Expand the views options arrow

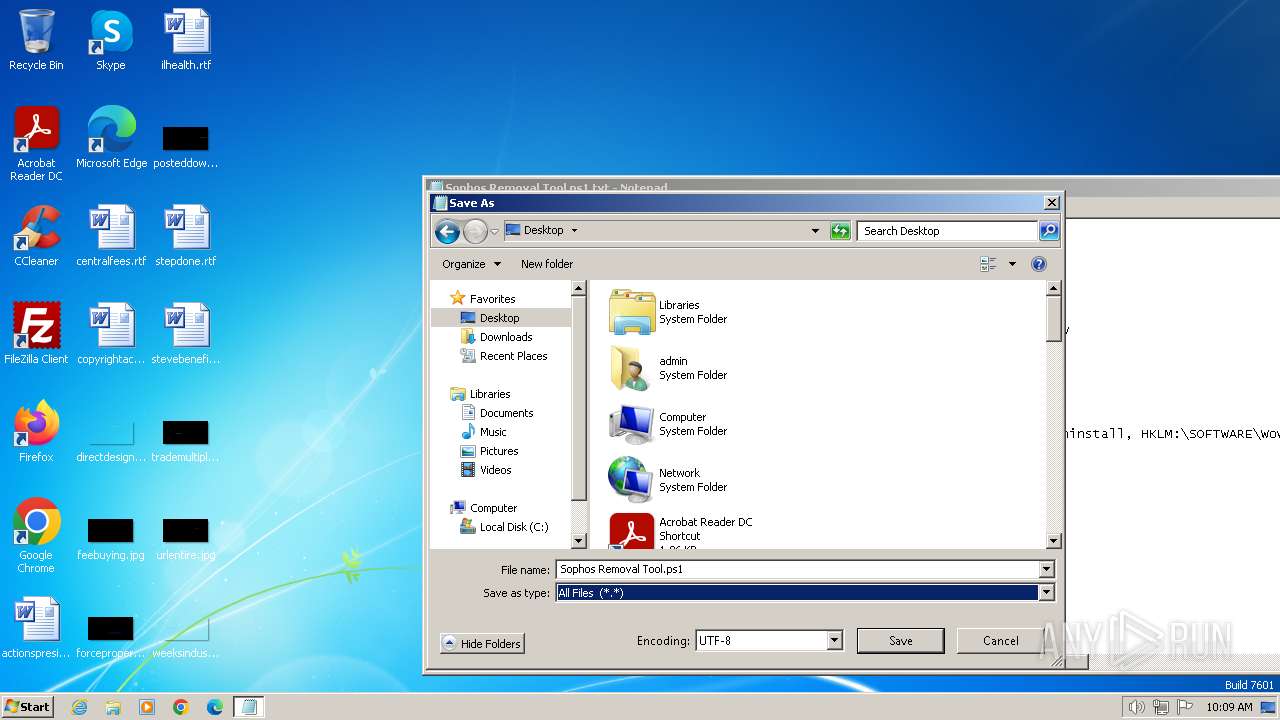tap(1012, 264)
